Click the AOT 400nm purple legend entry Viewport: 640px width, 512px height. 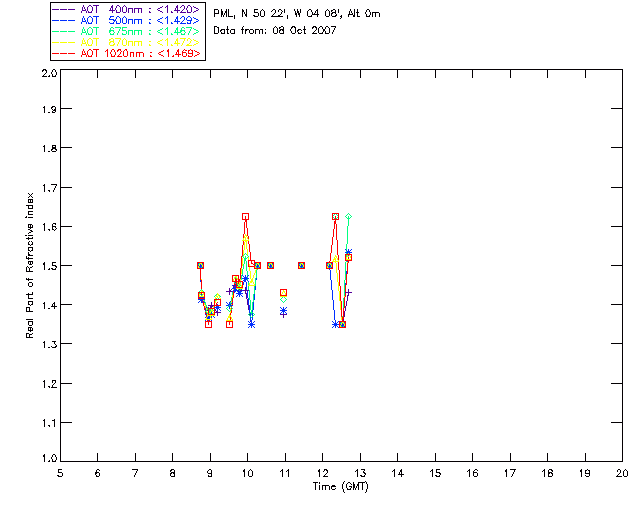[127, 9]
